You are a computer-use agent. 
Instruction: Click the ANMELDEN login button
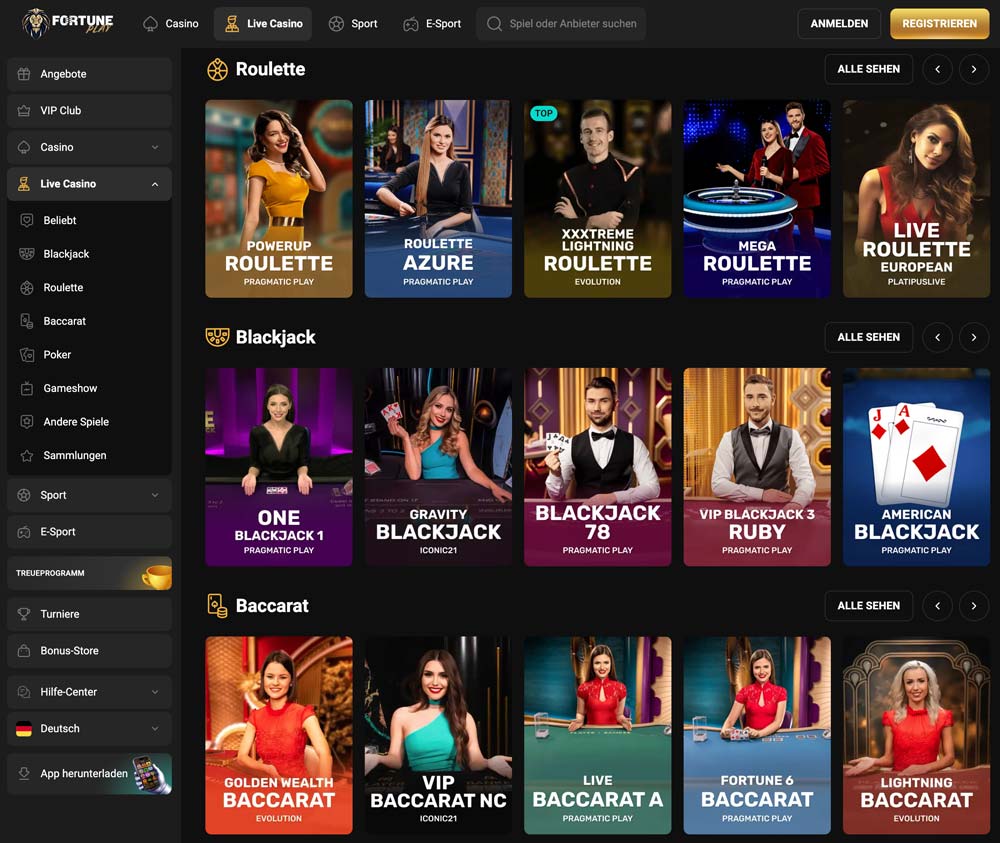(x=839, y=24)
